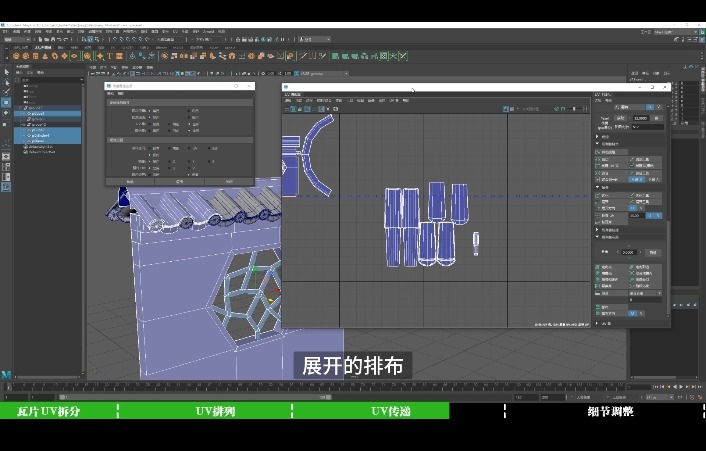Expand first collapsed section in UV Toolkit
The height and width of the screenshot is (451, 706).
[597, 136]
